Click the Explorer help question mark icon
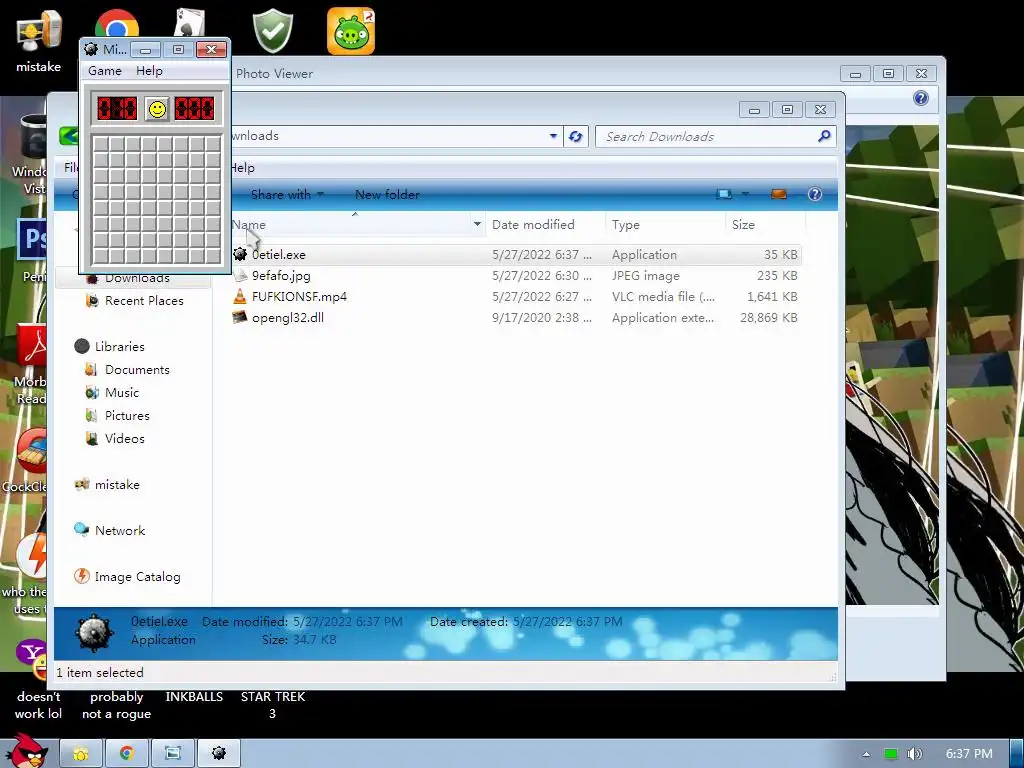Screen dimensions: 1024x768 coord(814,194)
